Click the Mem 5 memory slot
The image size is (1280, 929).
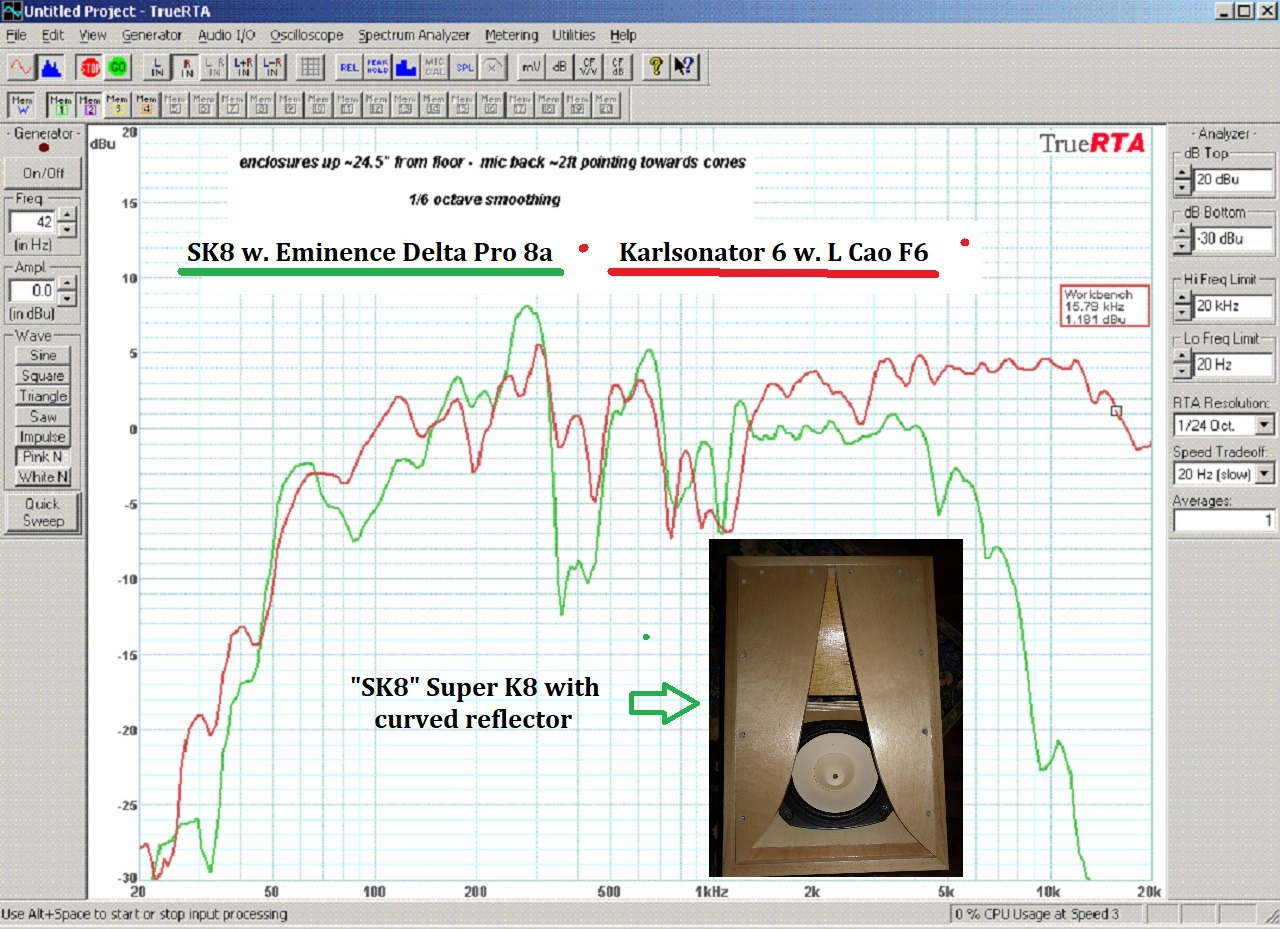tap(176, 104)
